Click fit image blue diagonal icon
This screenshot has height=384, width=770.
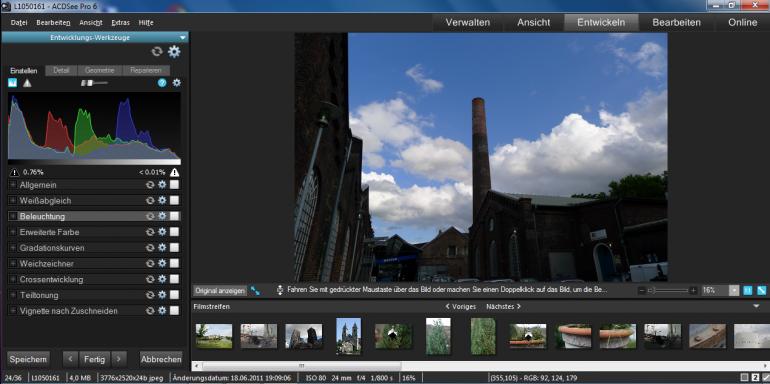(762, 291)
